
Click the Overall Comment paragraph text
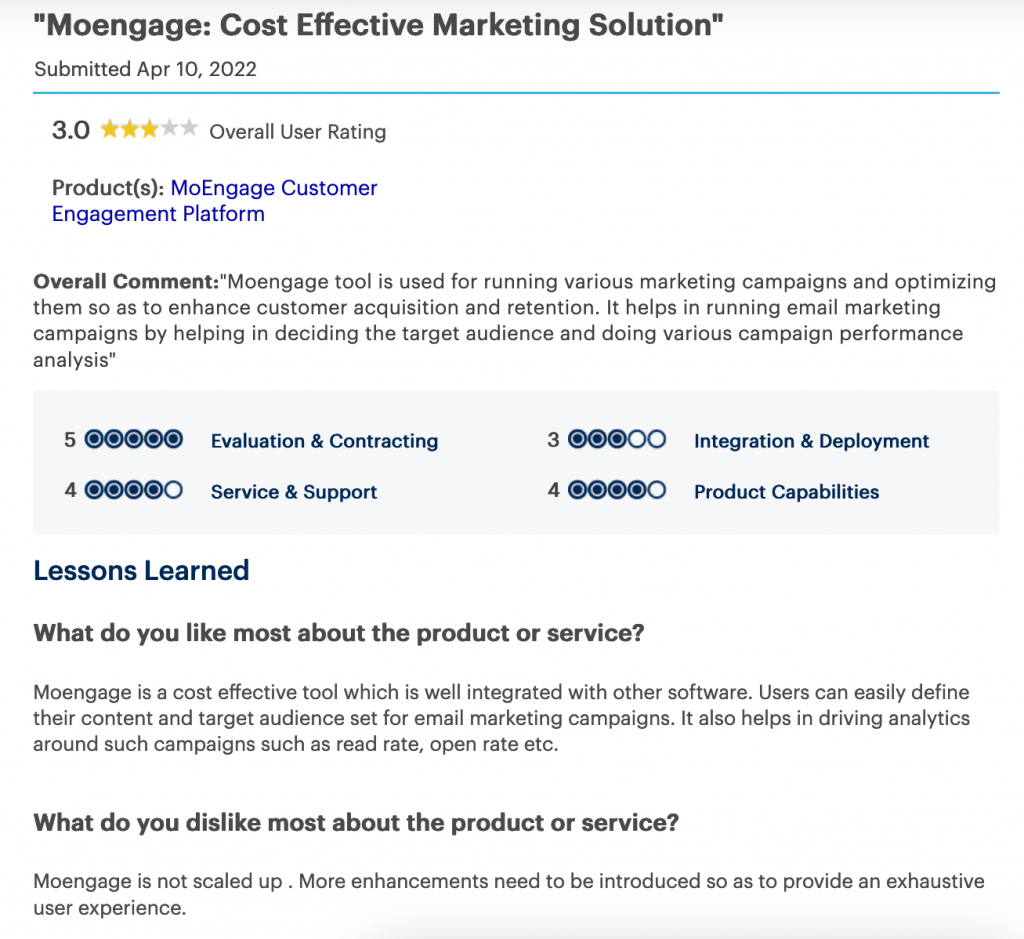tap(500, 320)
